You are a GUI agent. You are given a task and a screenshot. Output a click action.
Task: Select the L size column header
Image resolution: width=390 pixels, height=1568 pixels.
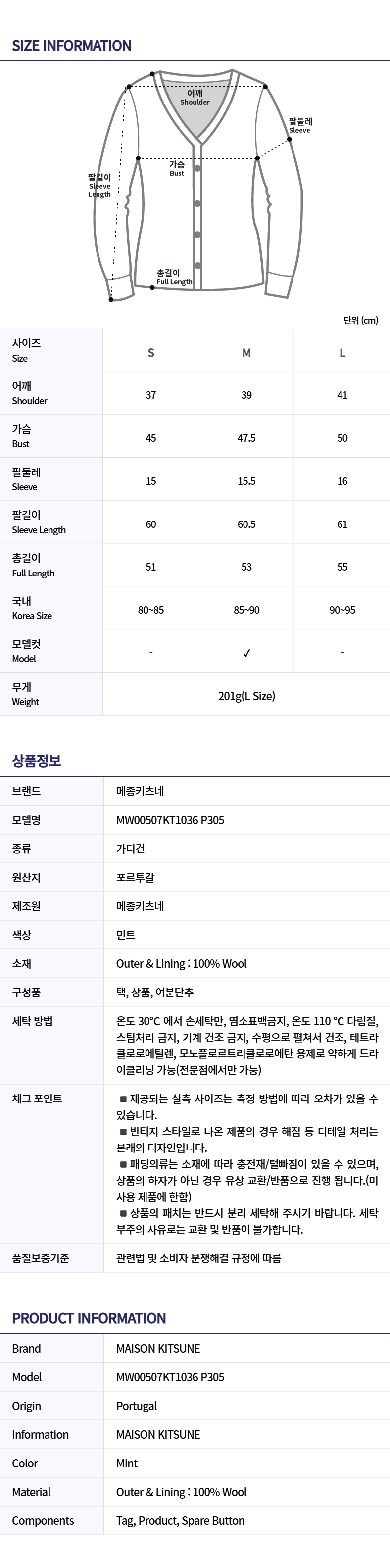pyautogui.click(x=342, y=353)
